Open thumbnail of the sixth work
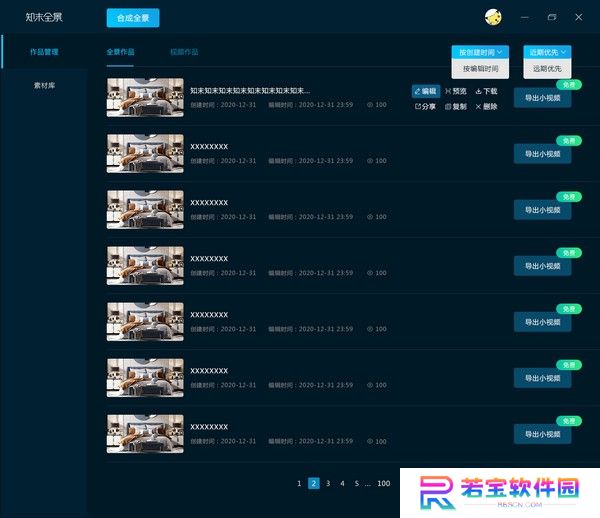Image resolution: width=600 pixels, height=518 pixels. pyautogui.click(x=145, y=378)
